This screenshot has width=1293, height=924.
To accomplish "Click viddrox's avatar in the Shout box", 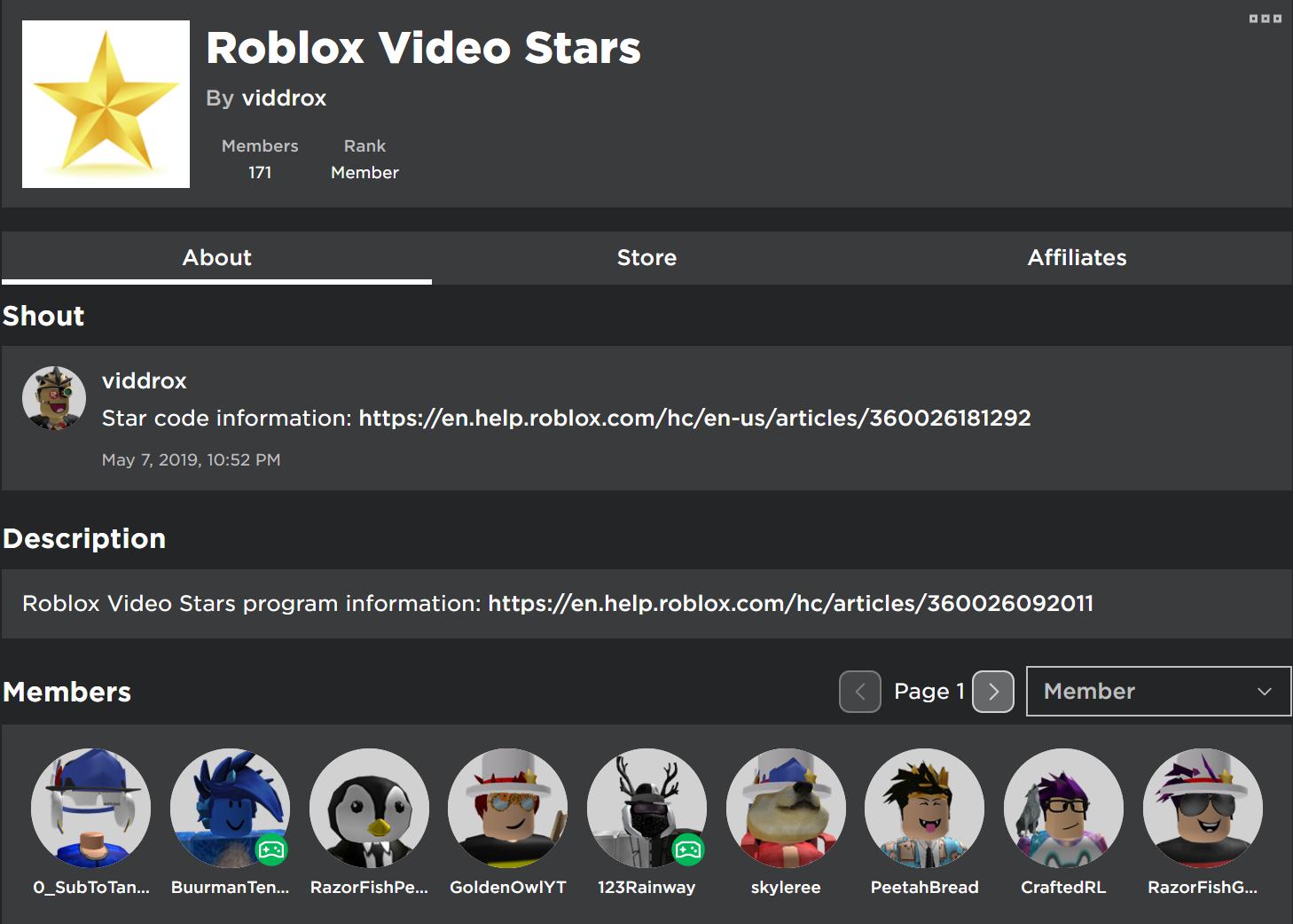I will (54, 398).
